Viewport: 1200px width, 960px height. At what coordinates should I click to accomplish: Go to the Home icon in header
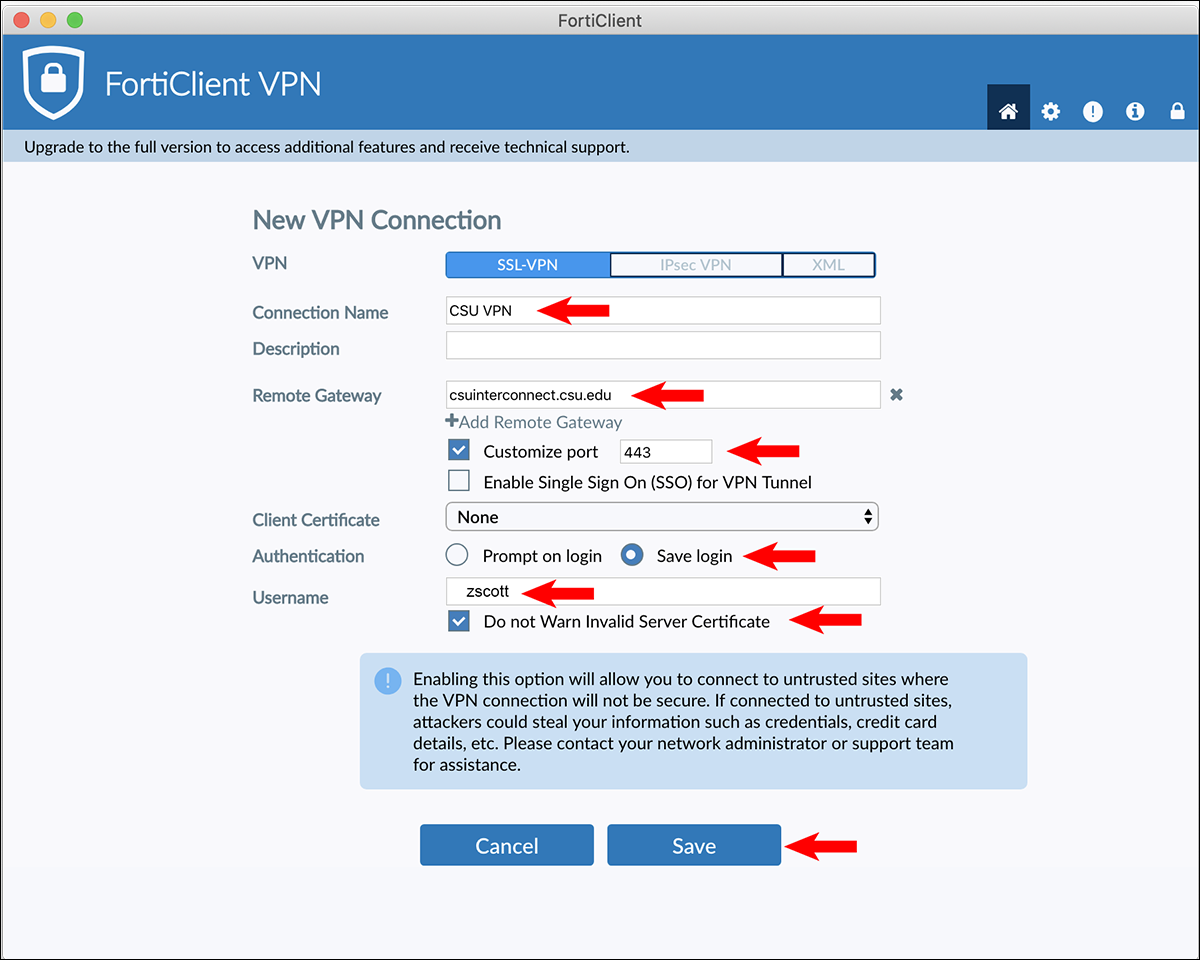[x=1008, y=111]
